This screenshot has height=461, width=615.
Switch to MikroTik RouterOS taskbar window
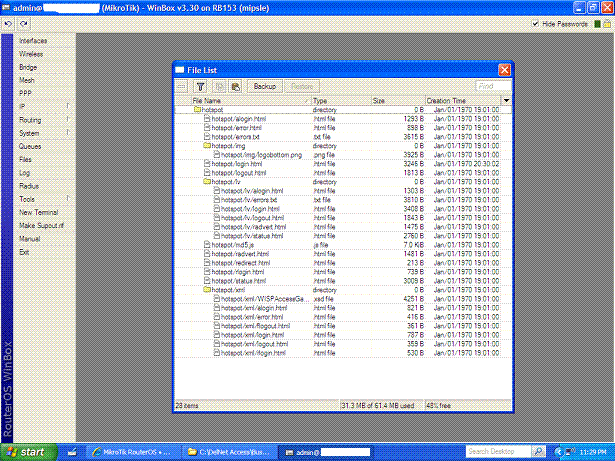(x=133, y=452)
